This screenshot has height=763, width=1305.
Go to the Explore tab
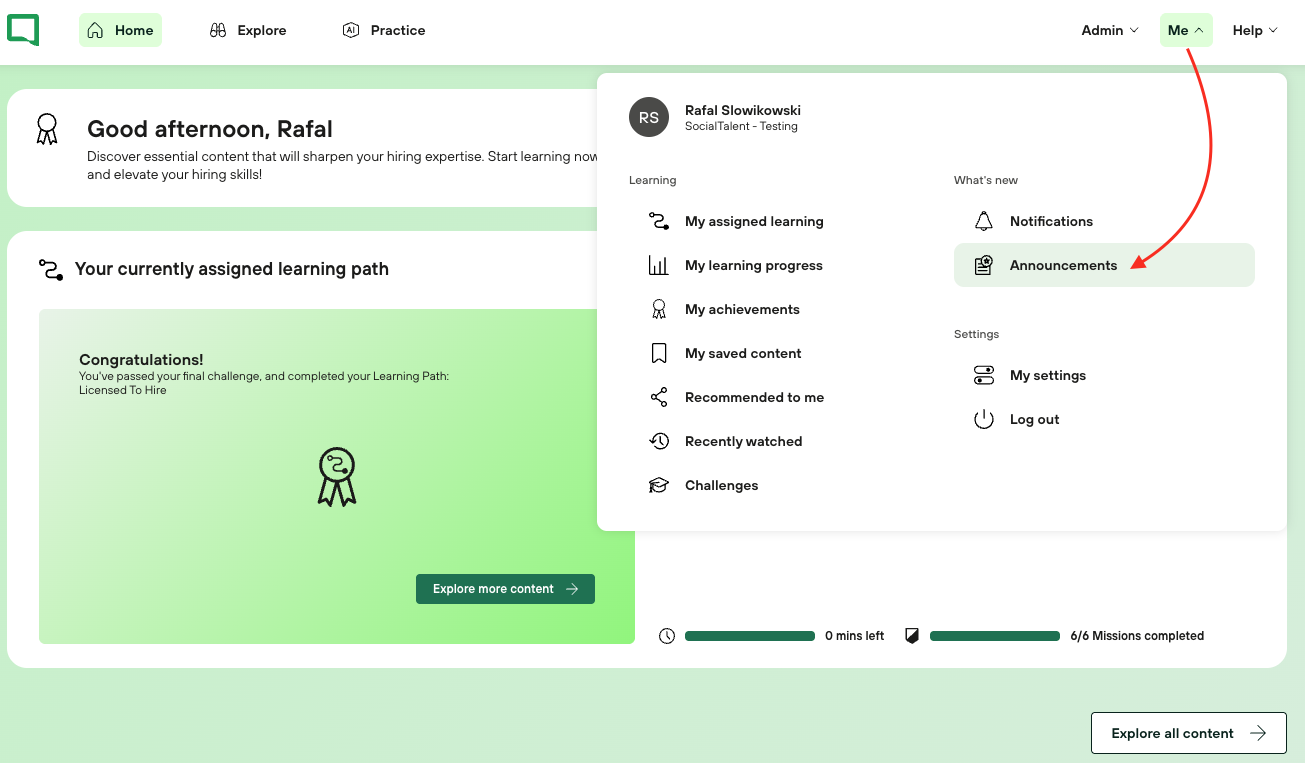(x=248, y=30)
